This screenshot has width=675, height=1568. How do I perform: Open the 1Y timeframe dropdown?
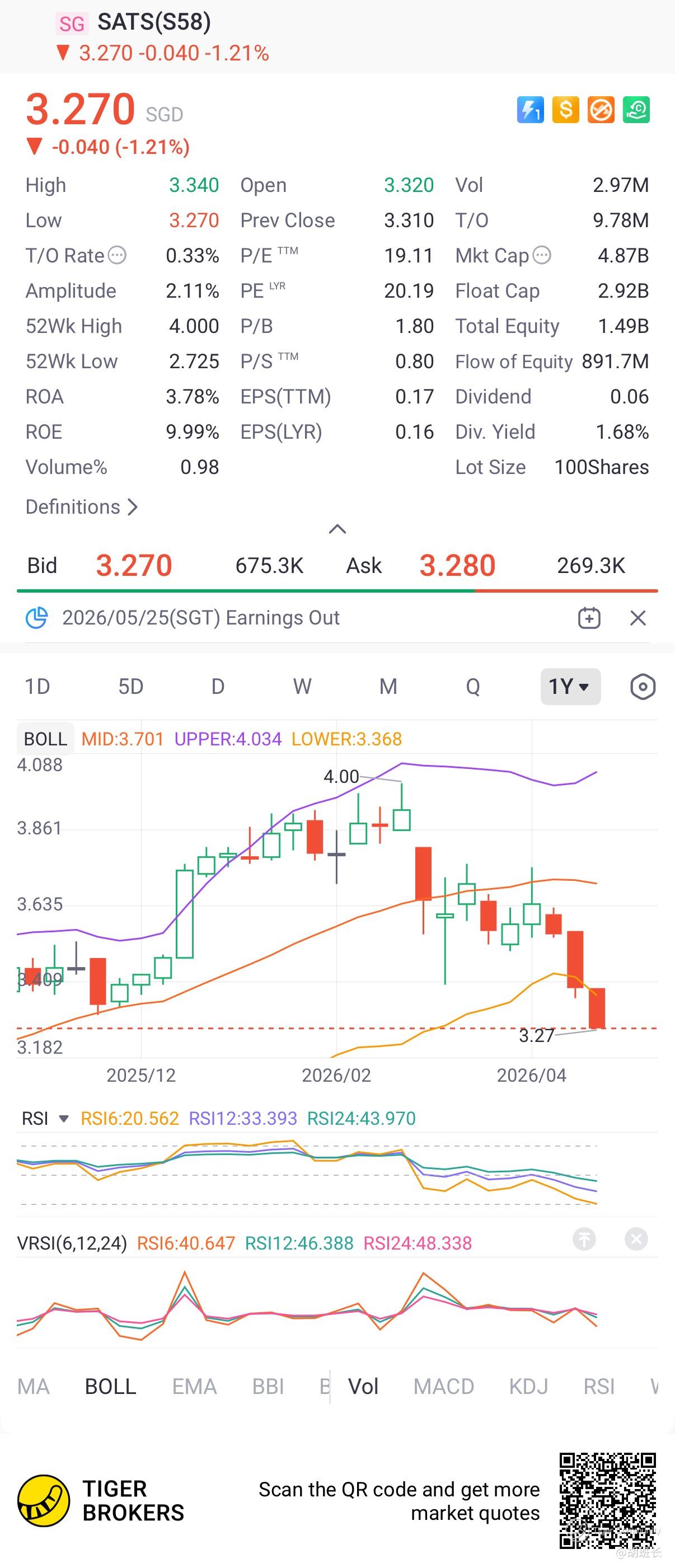point(570,687)
